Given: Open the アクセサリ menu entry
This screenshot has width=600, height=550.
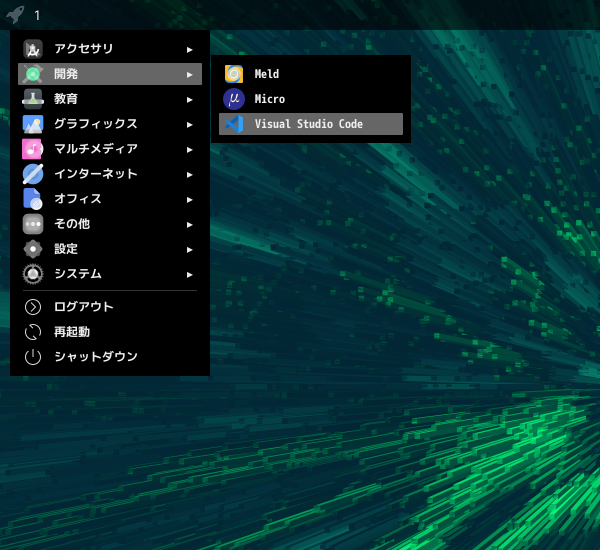Looking at the screenshot, I should (x=110, y=49).
